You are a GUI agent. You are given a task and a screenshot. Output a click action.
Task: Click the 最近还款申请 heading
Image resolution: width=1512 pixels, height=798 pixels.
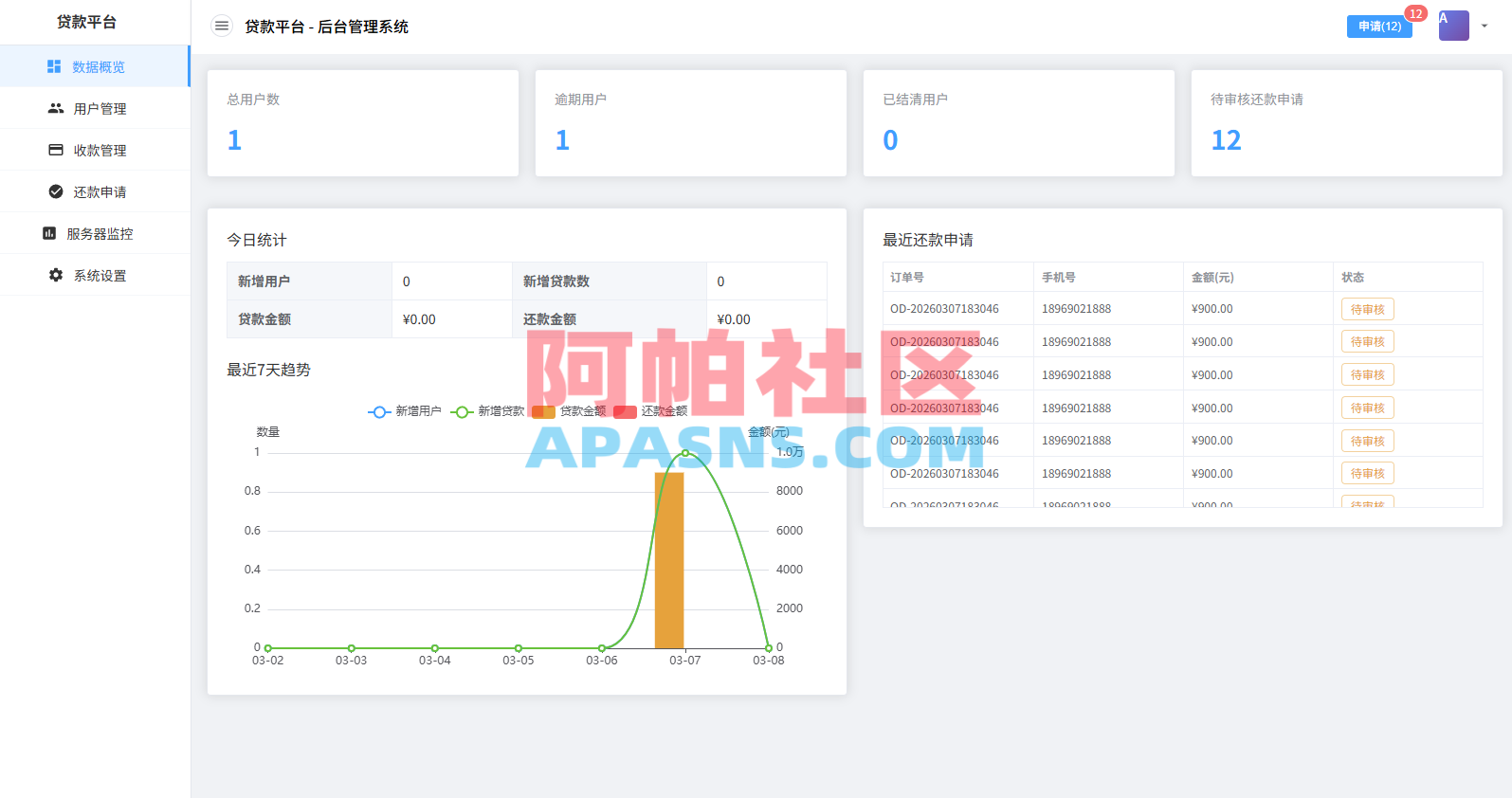(928, 240)
